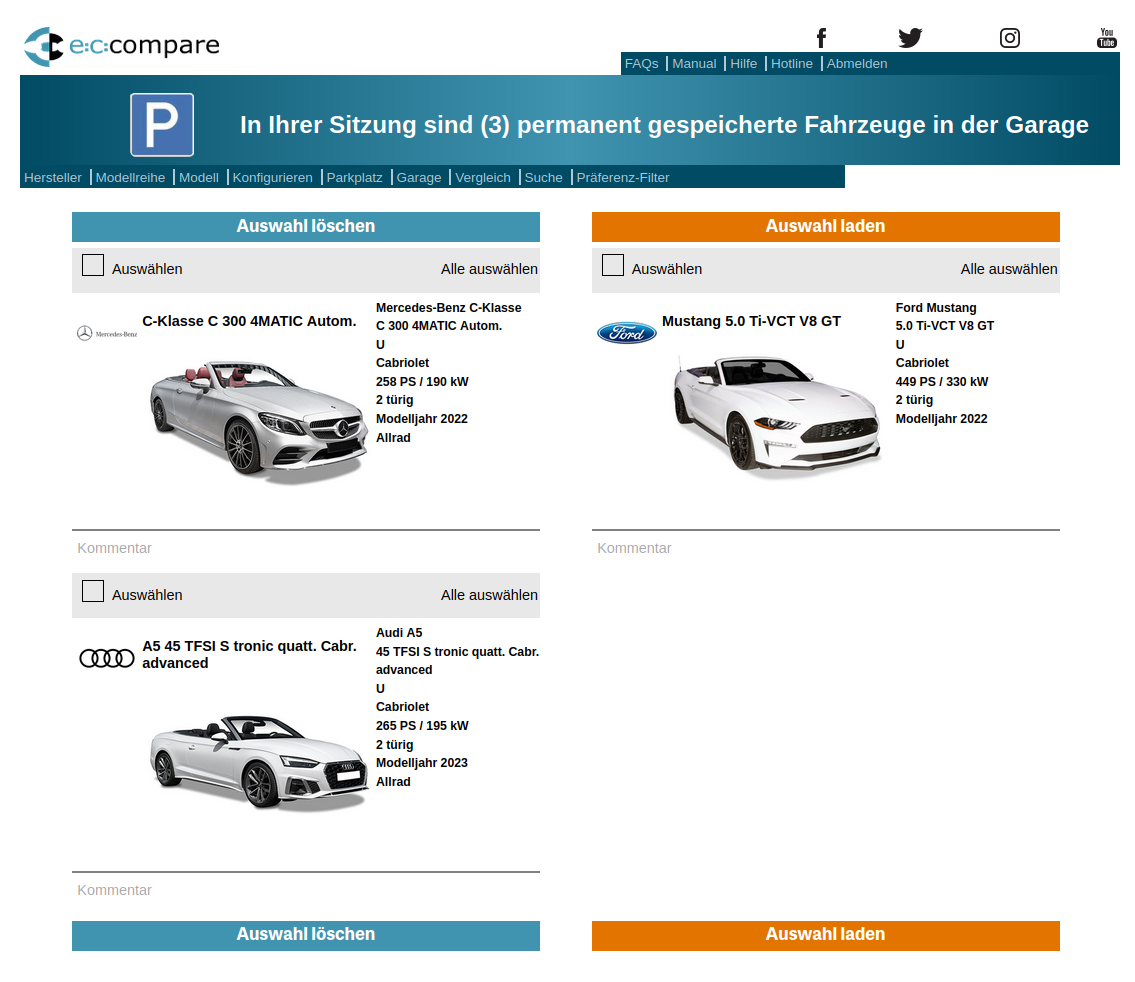The width and height of the screenshot is (1135, 982).
Task: Click the Mercedes-Benz C-Klasse spec heading
Action: (449, 308)
